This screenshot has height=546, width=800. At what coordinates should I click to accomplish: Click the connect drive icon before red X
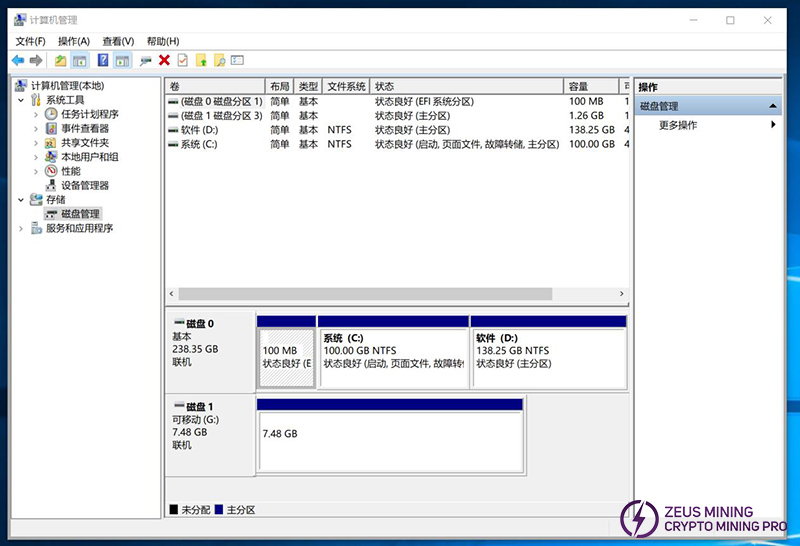(146, 60)
